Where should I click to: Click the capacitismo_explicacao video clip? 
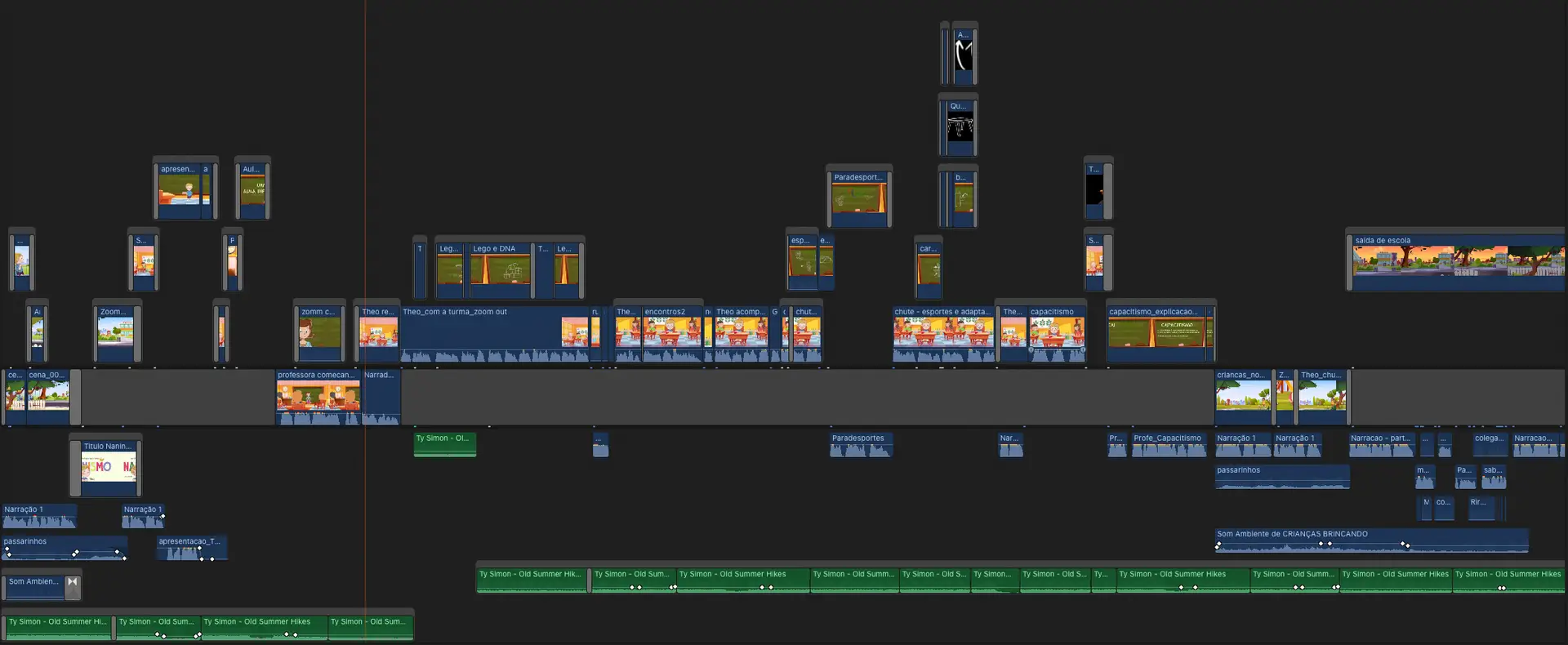(1156, 333)
